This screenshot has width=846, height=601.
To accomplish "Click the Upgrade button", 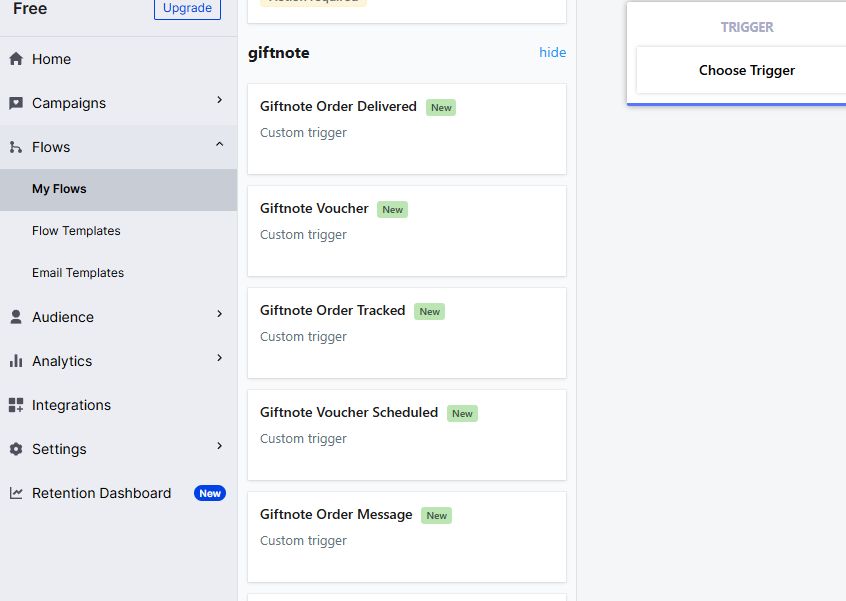I will tap(187, 8).
